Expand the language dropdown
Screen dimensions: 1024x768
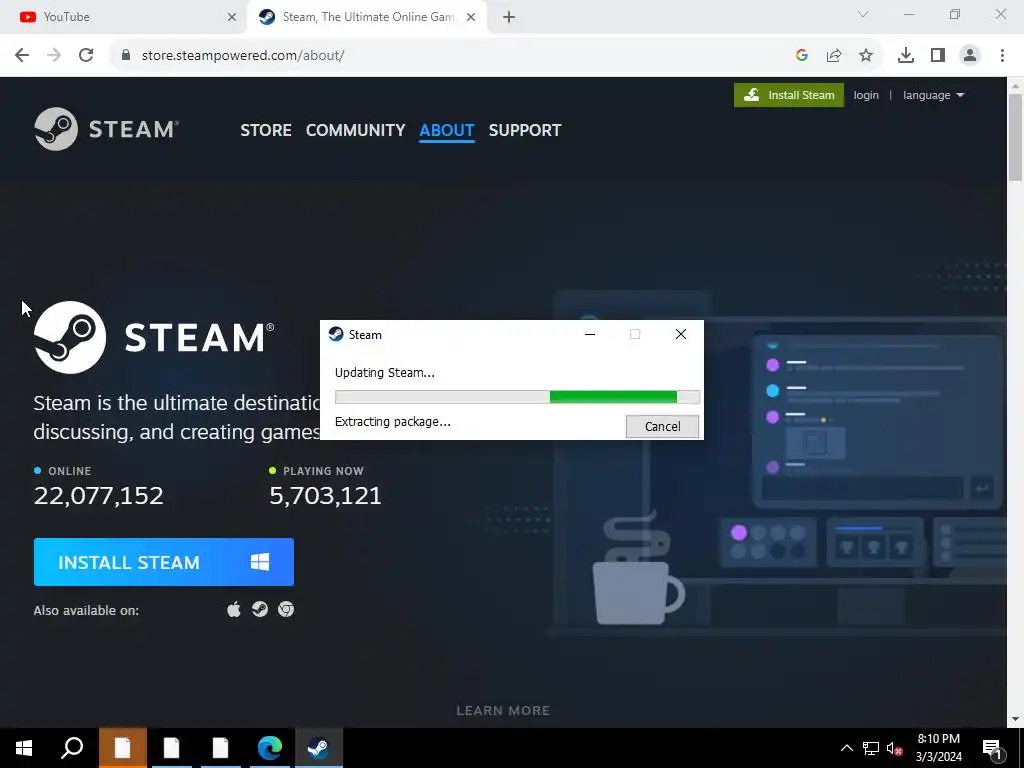coord(933,95)
